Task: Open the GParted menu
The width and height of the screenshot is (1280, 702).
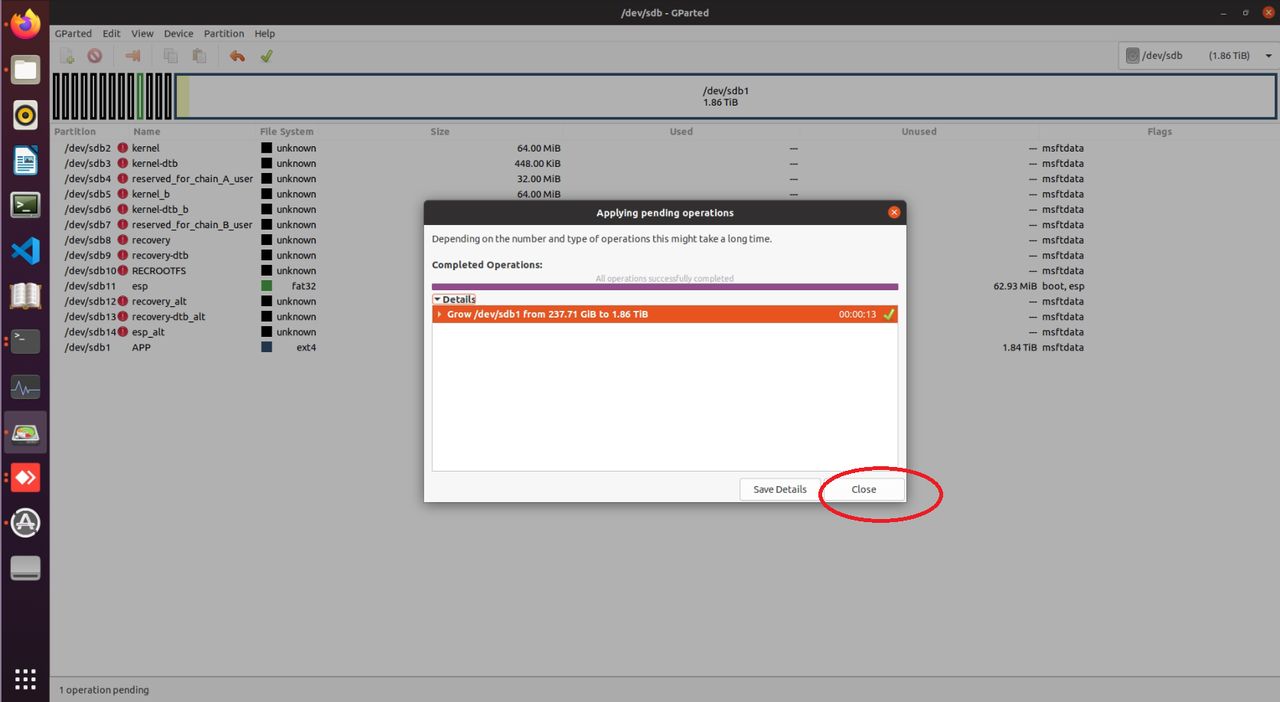Action: (x=74, y=33)
